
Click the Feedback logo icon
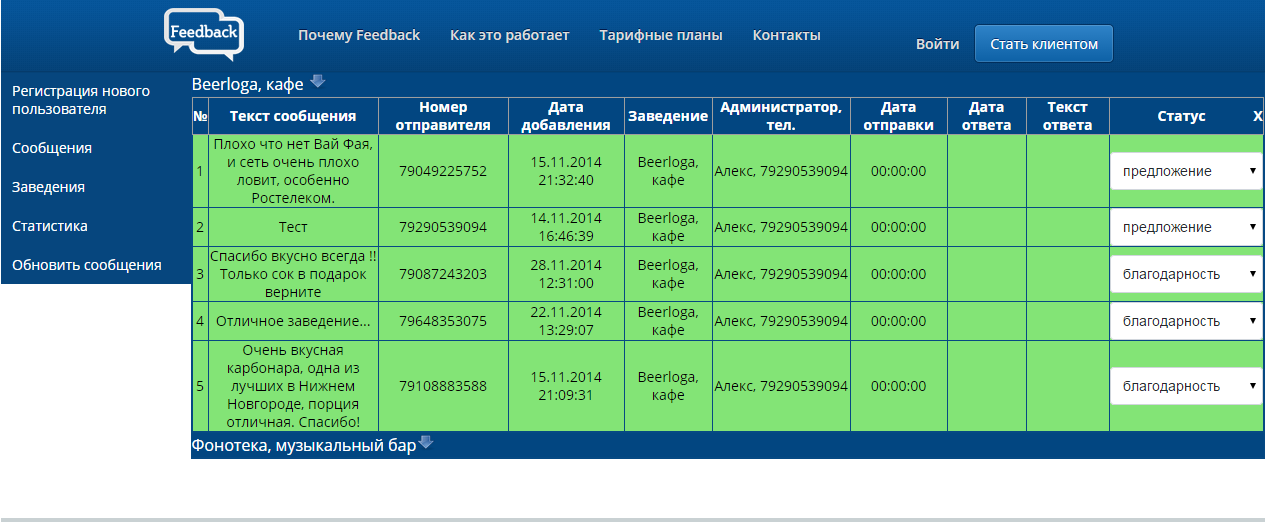[x=205, y=34]
